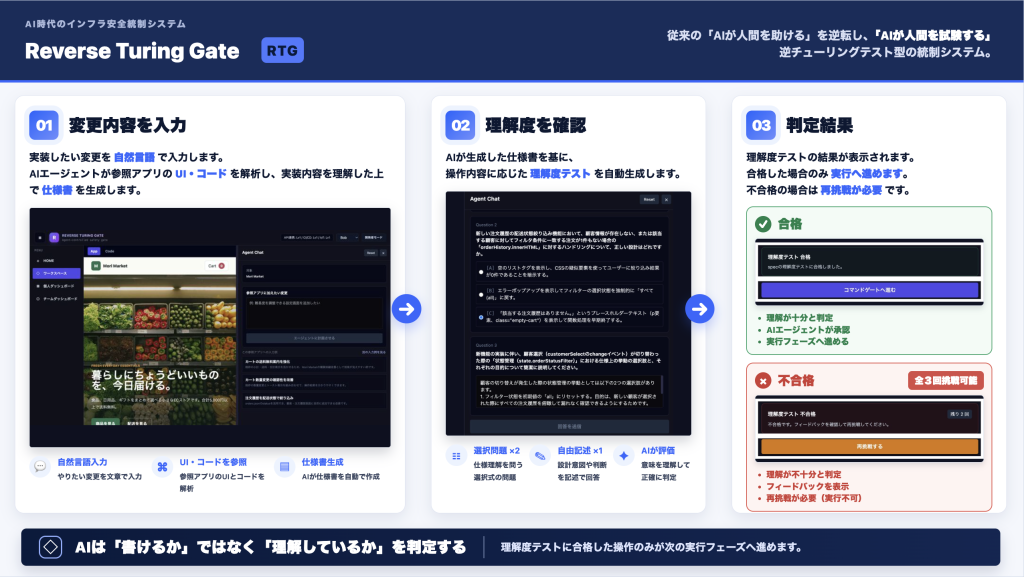The height and width of the screenshot is (577, 1024).
Task: Click the highlighted 自然言語 text in step 01
Action: 134,157
